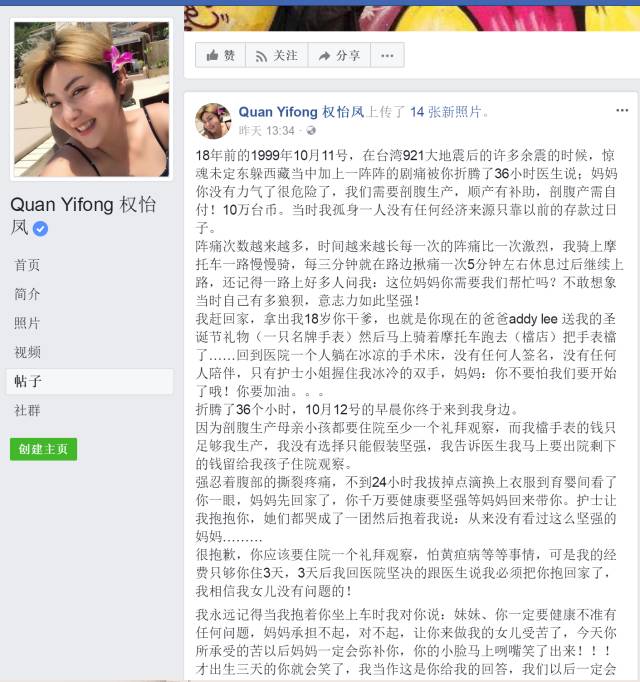Viewport: 640px width, 682px height.
Task: Click the page cover photo banner
Action: point(412,18)
